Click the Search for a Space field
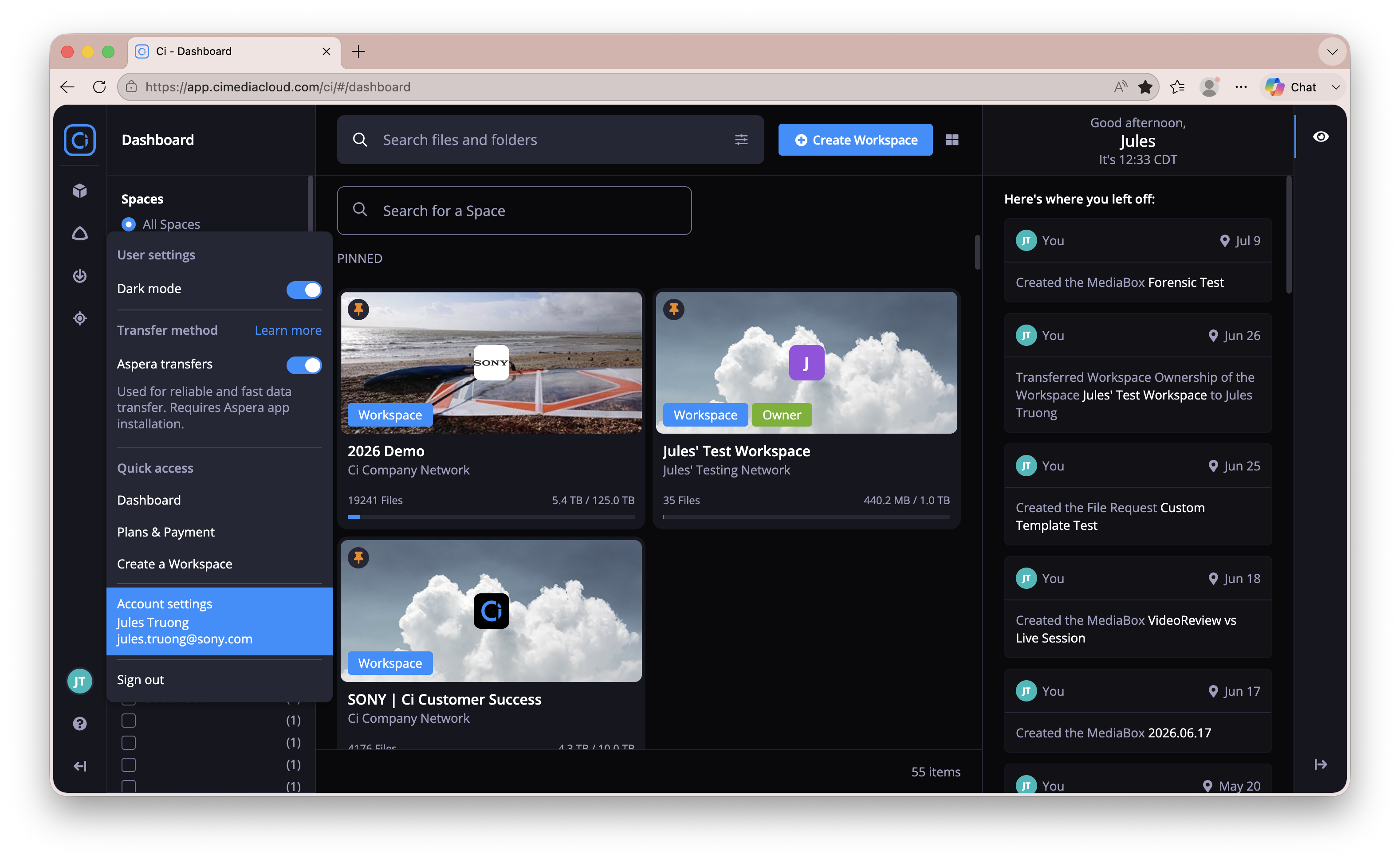 pos(514,210)
